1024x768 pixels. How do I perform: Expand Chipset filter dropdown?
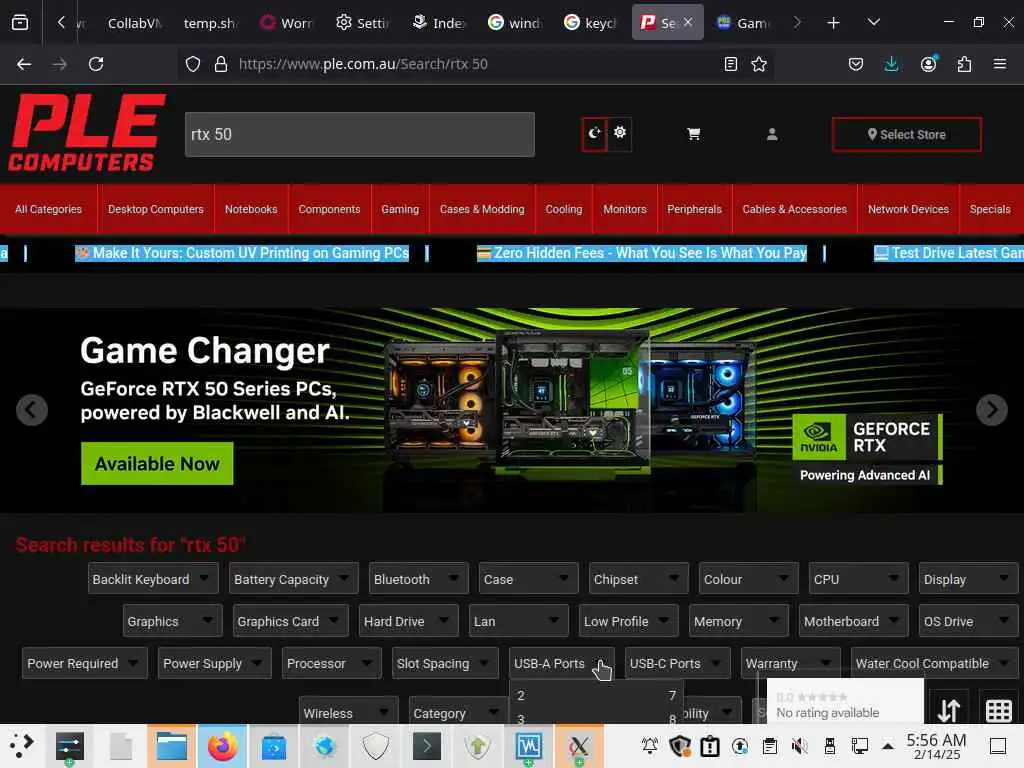(x=638, y=579)
